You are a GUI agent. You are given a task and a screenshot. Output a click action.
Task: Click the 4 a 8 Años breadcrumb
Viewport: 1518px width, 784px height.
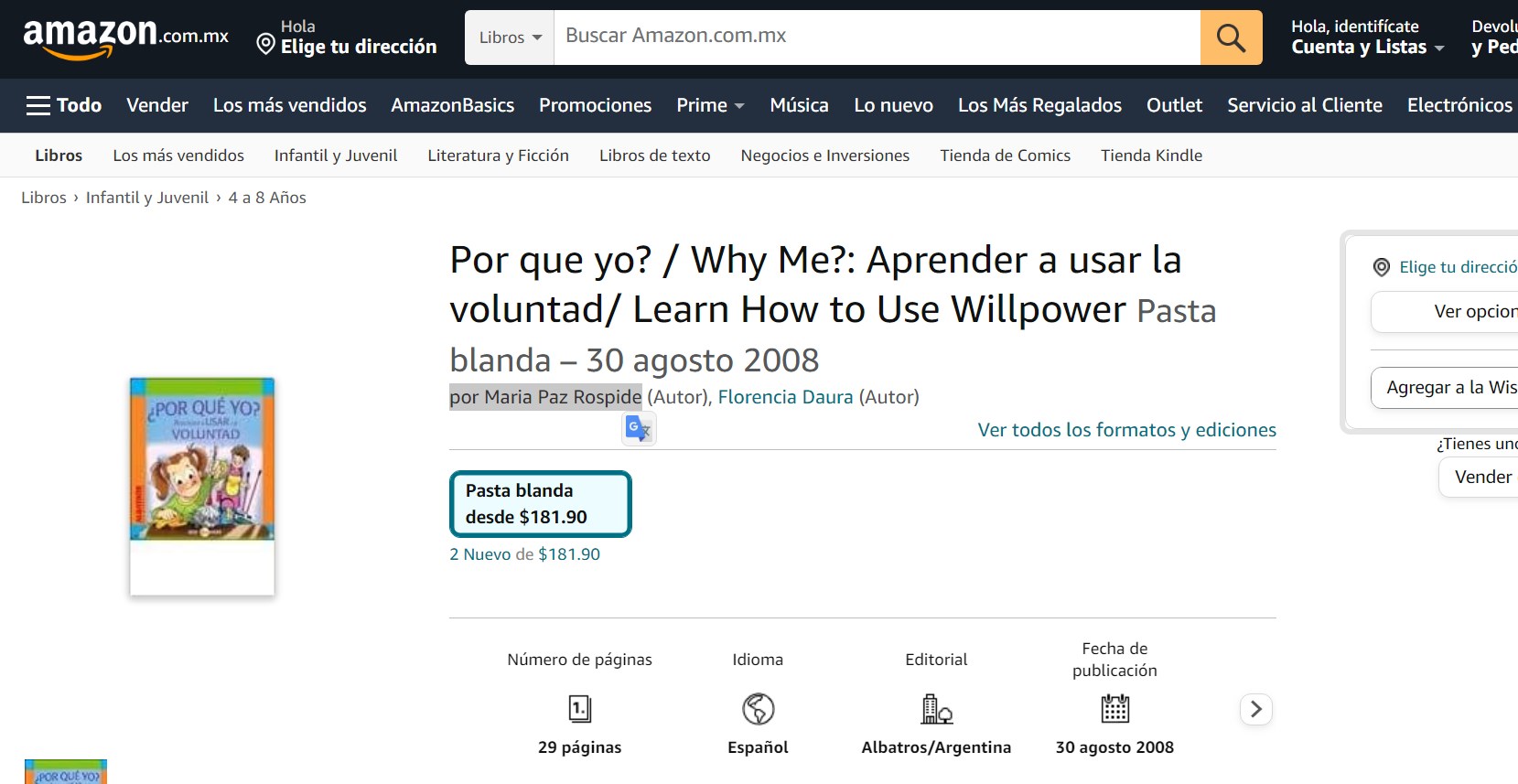point(267,198)
